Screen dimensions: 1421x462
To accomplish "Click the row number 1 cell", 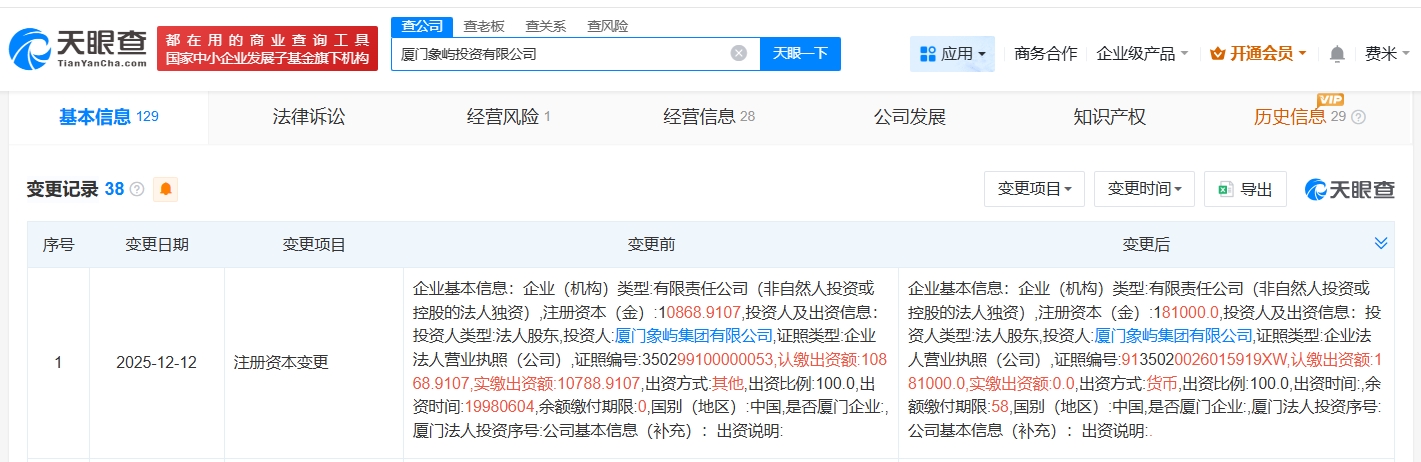I will pos(58,362).
